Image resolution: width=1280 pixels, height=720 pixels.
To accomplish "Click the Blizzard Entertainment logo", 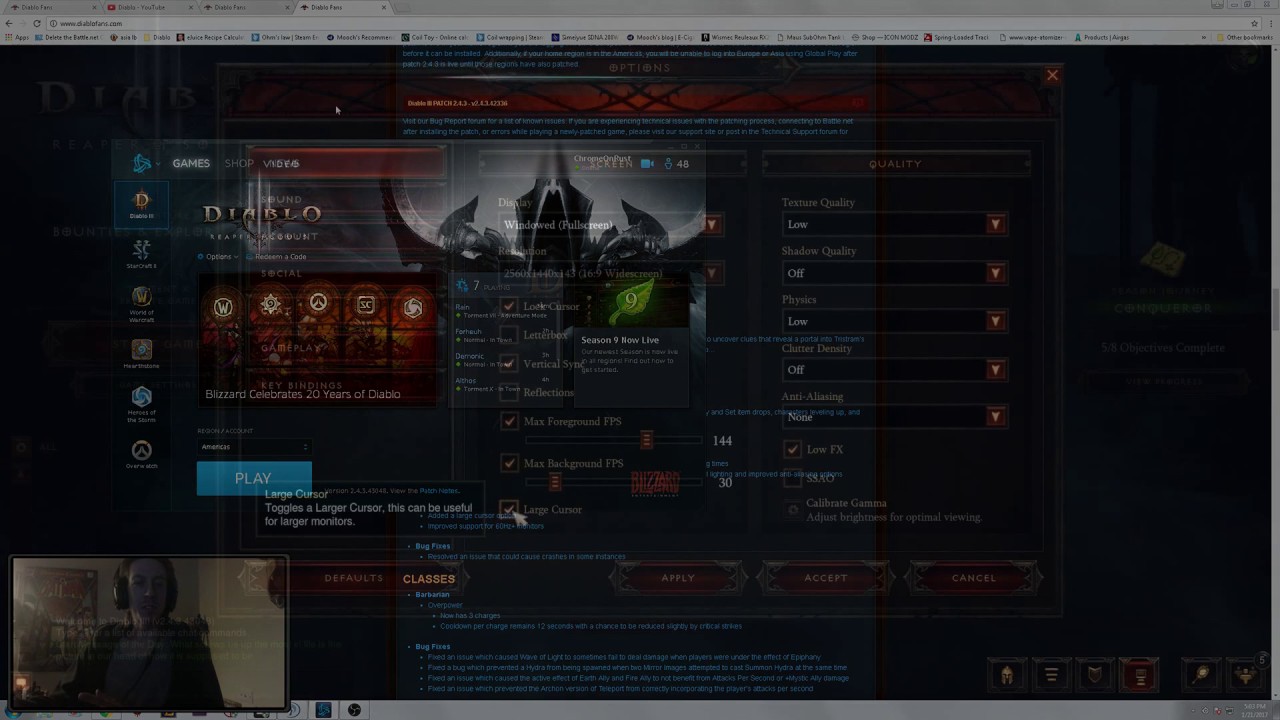I will coord(655,484).
